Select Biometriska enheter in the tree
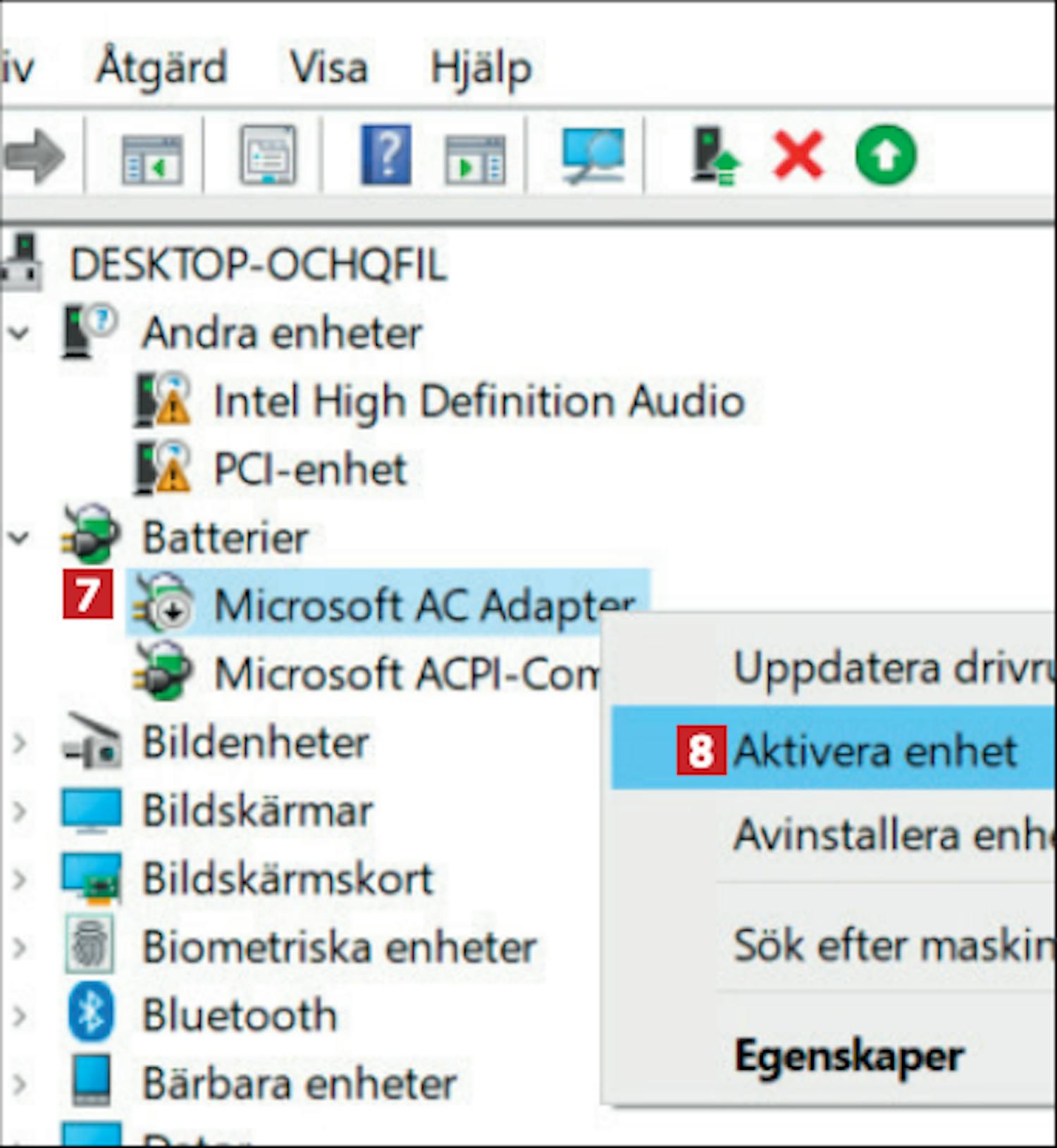The width and height of the screenshot is (1057, 1148). [x=340, y=948]
